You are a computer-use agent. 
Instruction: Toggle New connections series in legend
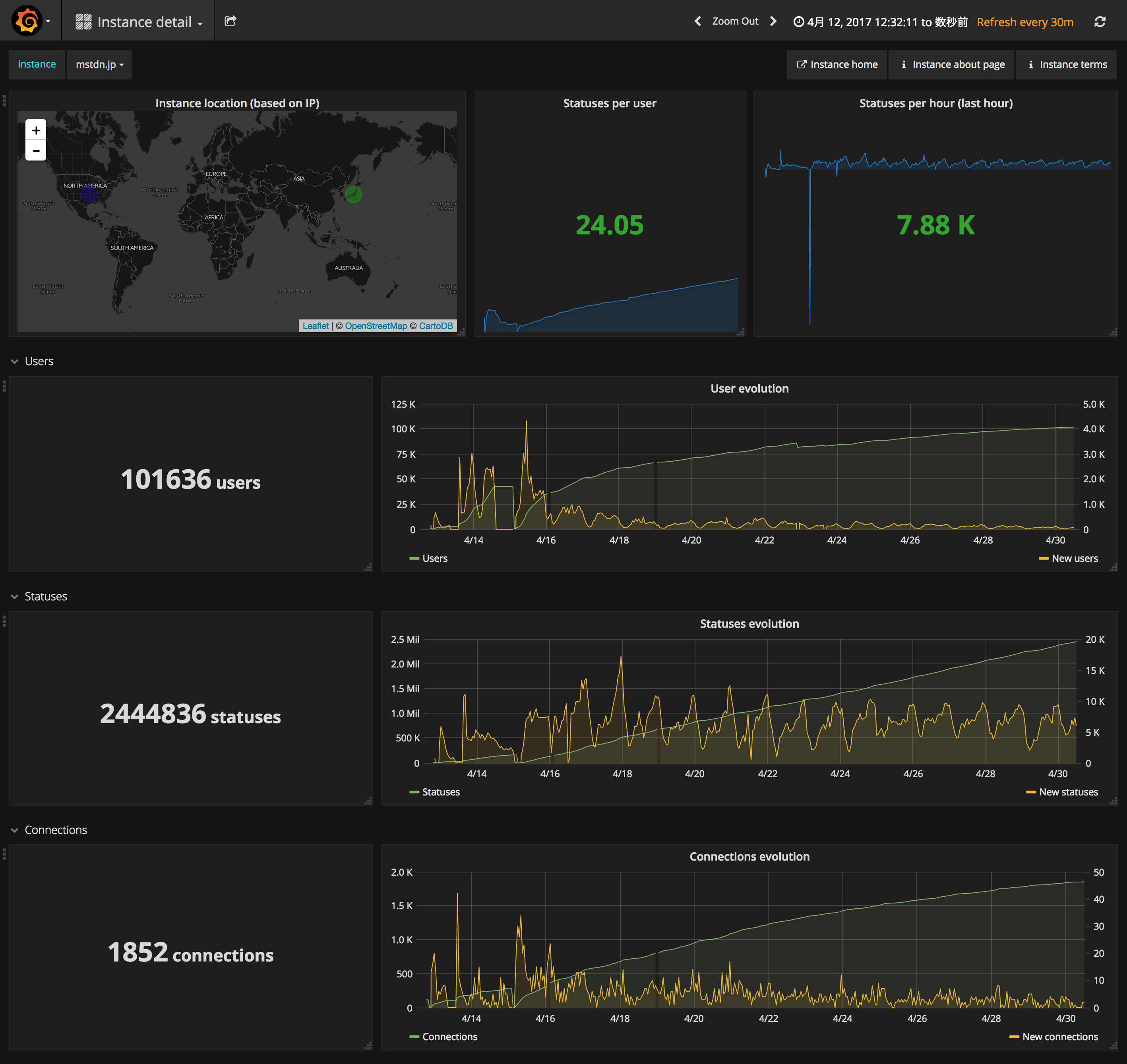pyautogui.click(x=1059, y=1037)
